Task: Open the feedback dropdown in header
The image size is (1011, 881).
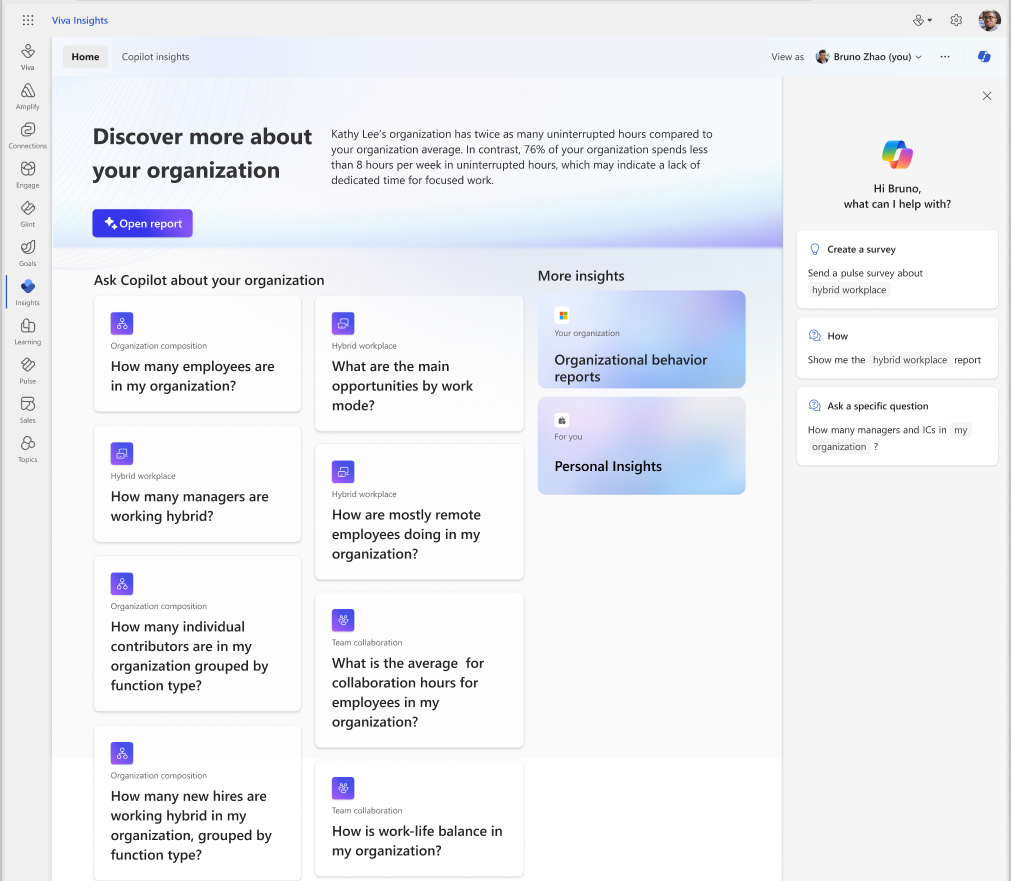Action: 922,20
